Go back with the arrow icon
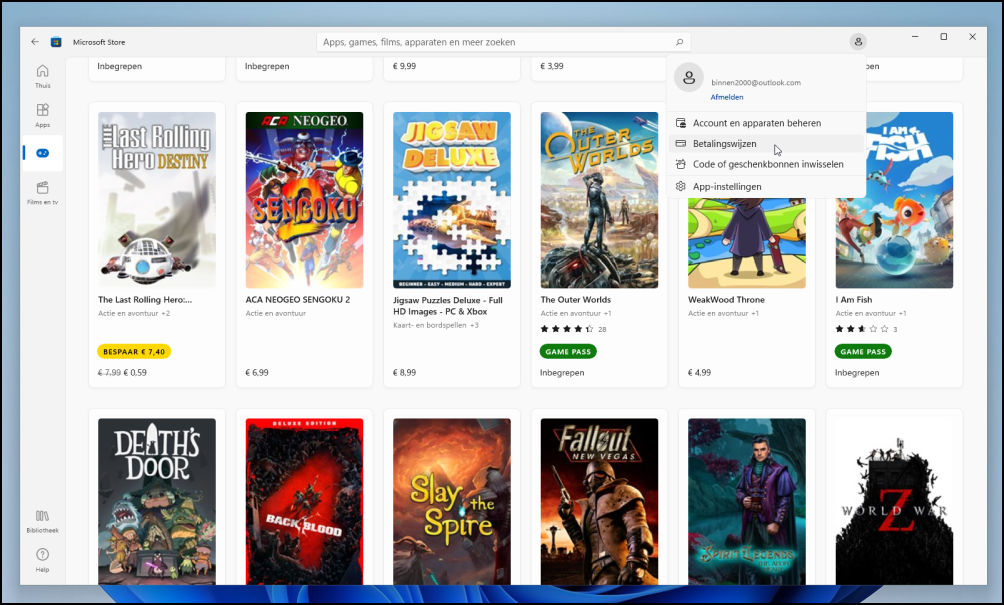Screen dimensions: 1004x605 point(35,42)
